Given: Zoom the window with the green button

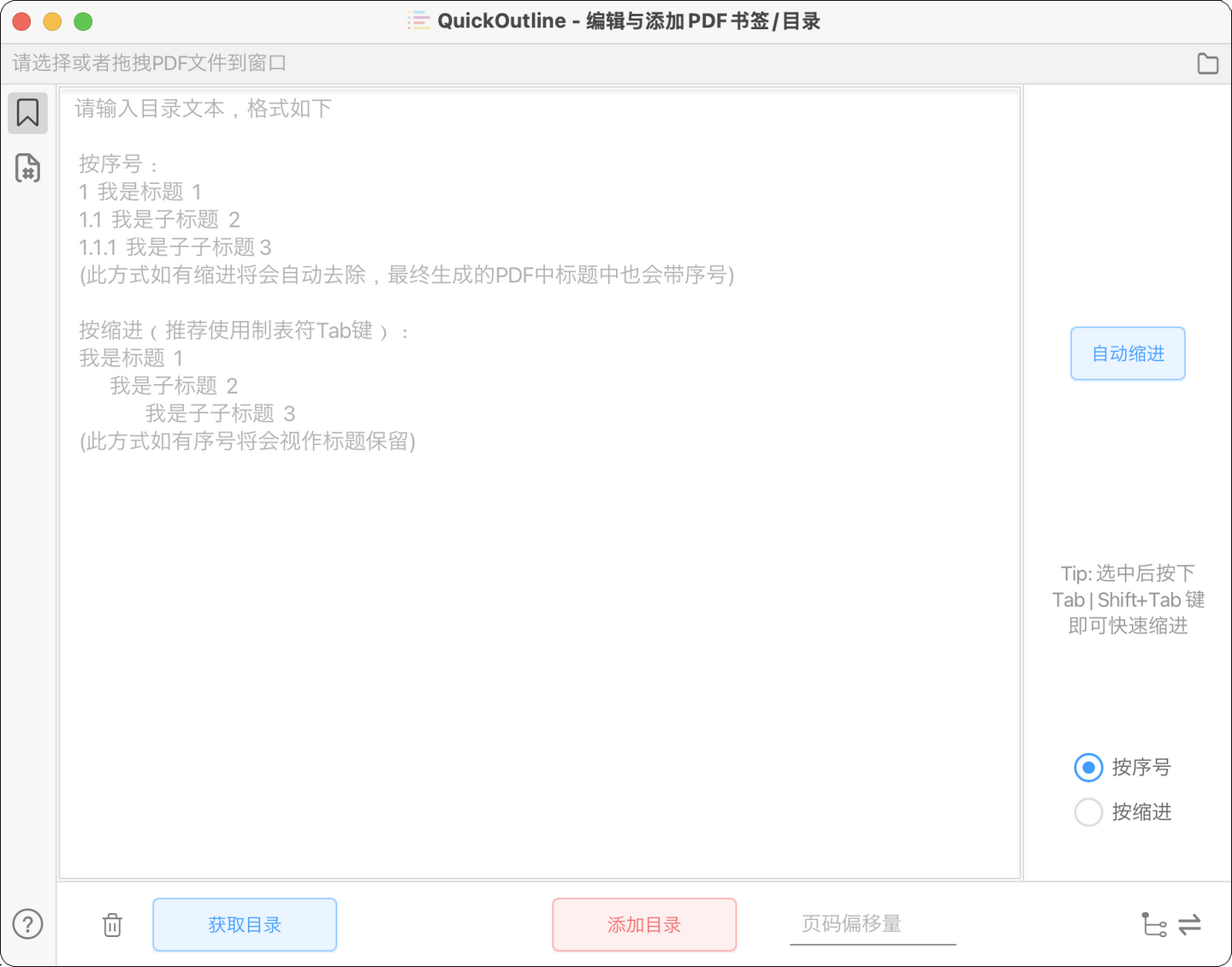Looking at the screenshot, I should coord(83,21).
